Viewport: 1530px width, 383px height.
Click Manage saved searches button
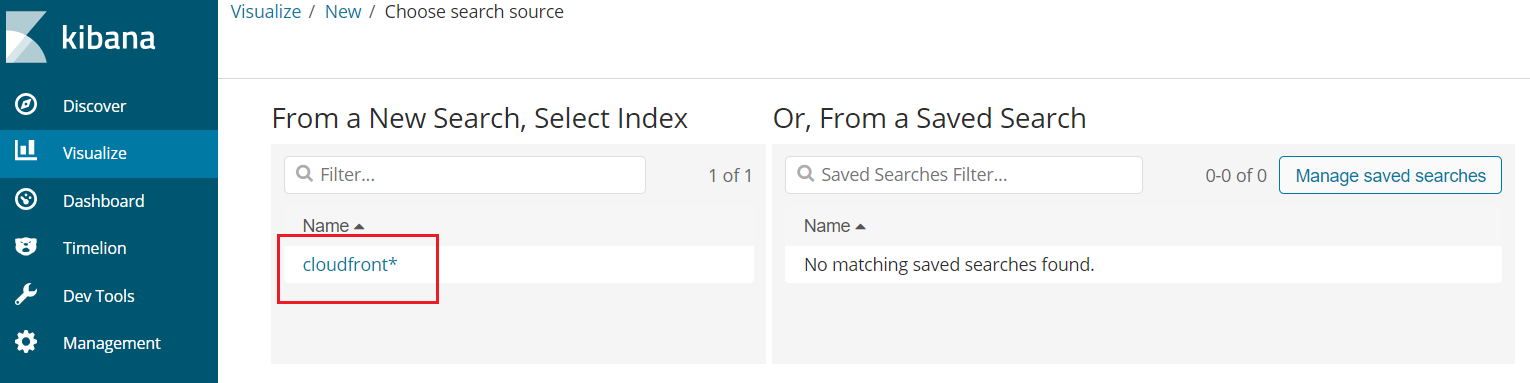[x=1390, y=175]
